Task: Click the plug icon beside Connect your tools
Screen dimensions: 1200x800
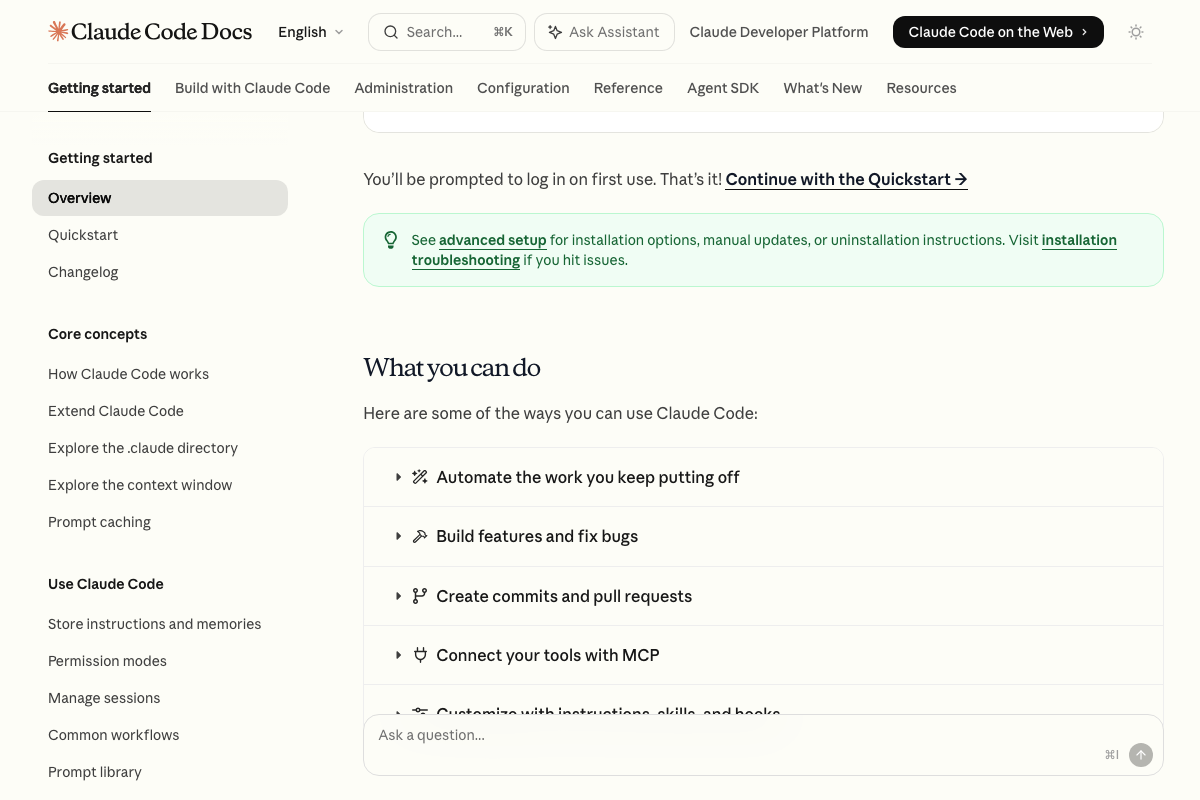Action: [x=420, y=655]
